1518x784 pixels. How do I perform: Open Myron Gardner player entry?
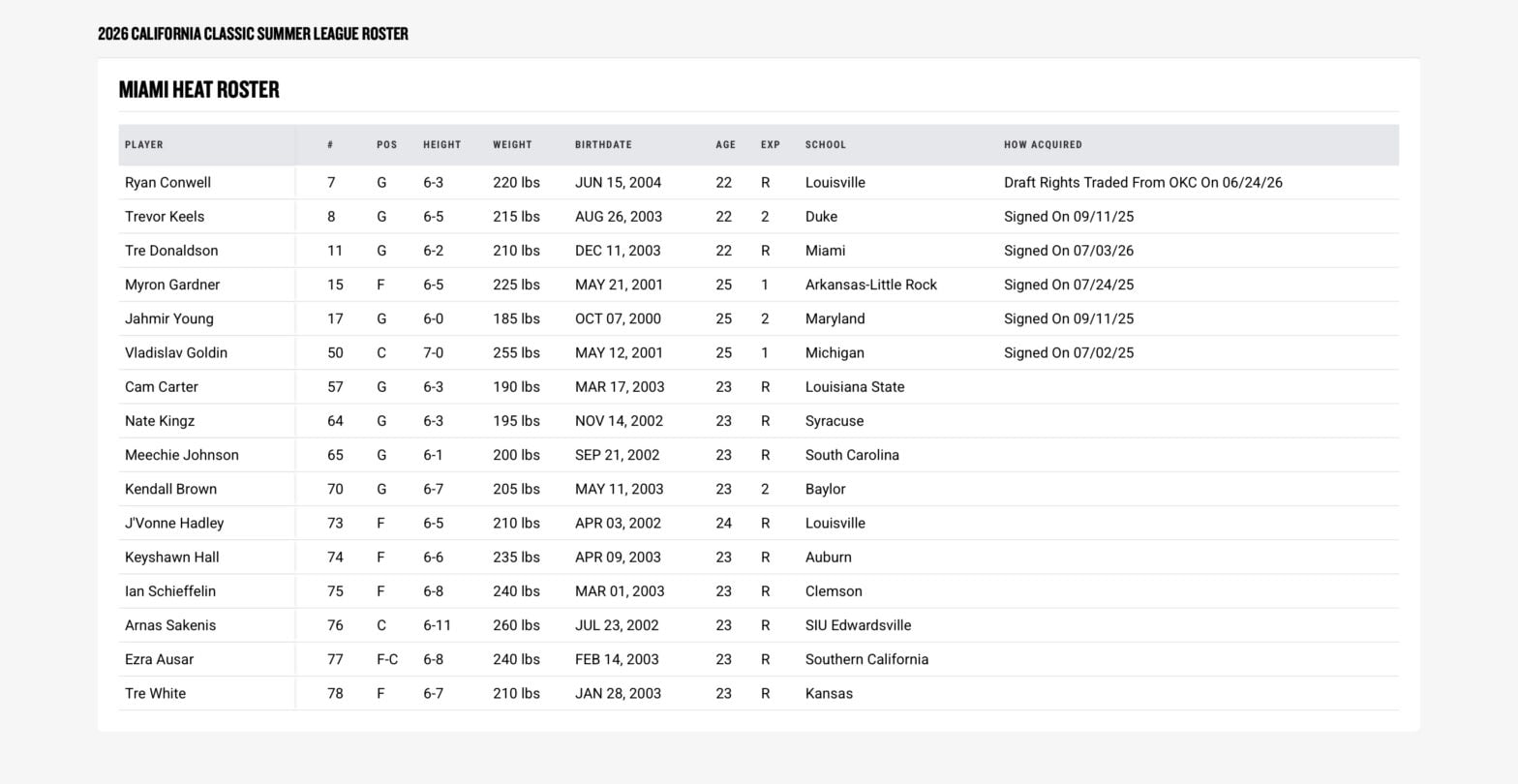pyautogui.click(x=172, y=285)
